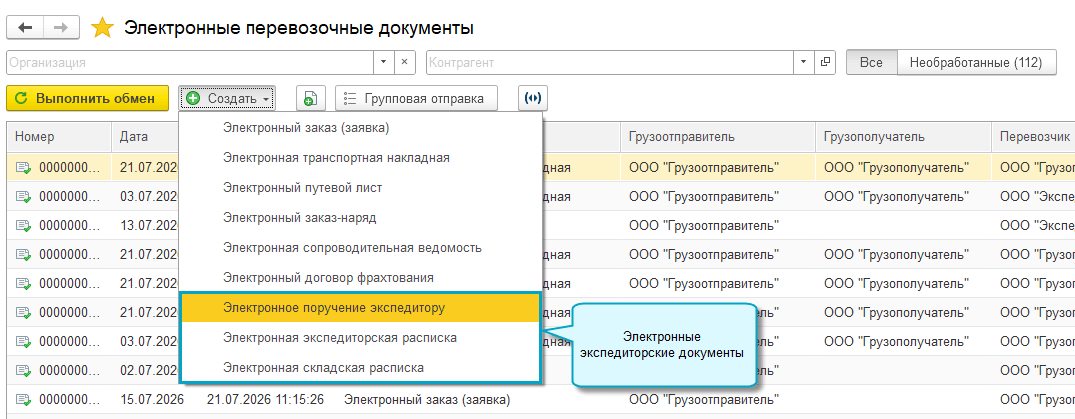The image size is (1075, 419).
Task: Go back with the left arrow button
Action: [25, 27]
